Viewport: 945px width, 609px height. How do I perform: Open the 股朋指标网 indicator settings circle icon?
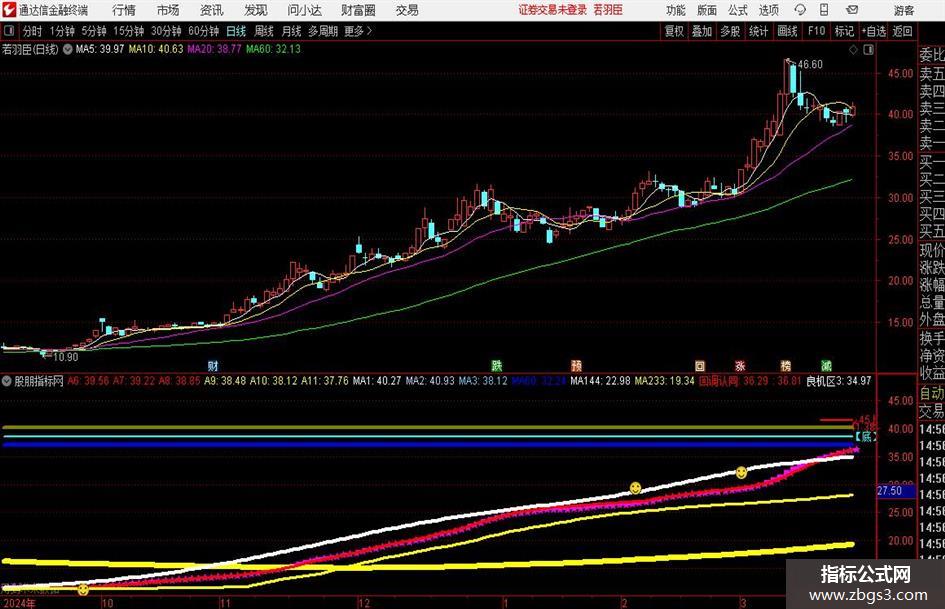pos(7,381)
